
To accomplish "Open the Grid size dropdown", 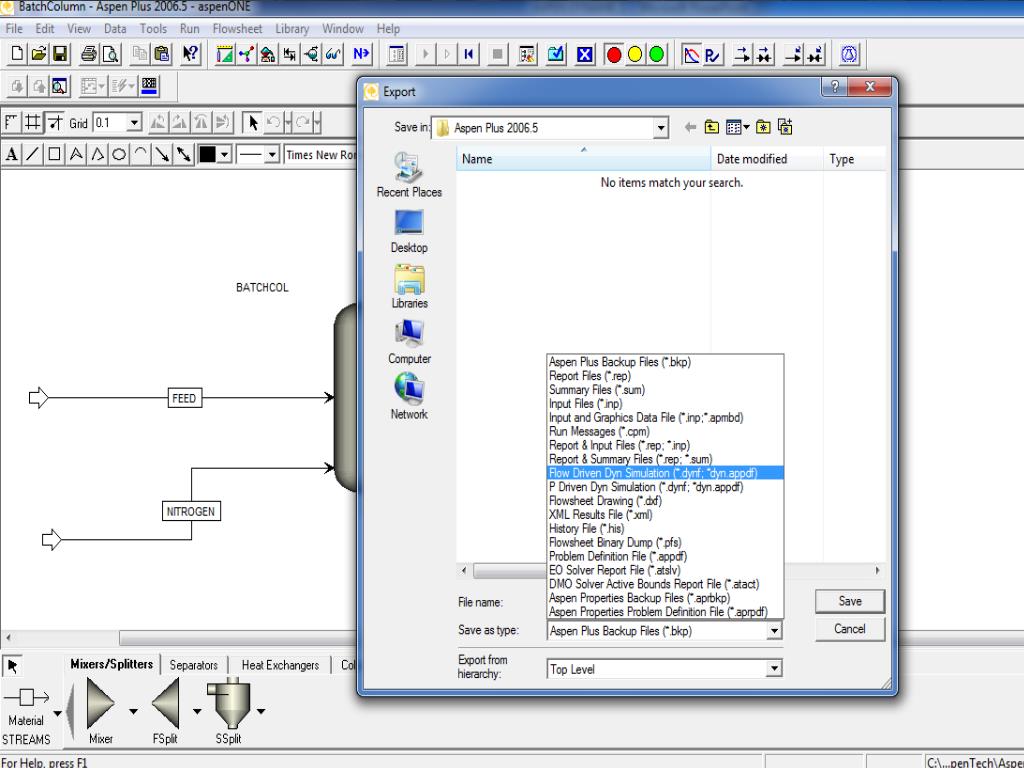I will [134, 122].
